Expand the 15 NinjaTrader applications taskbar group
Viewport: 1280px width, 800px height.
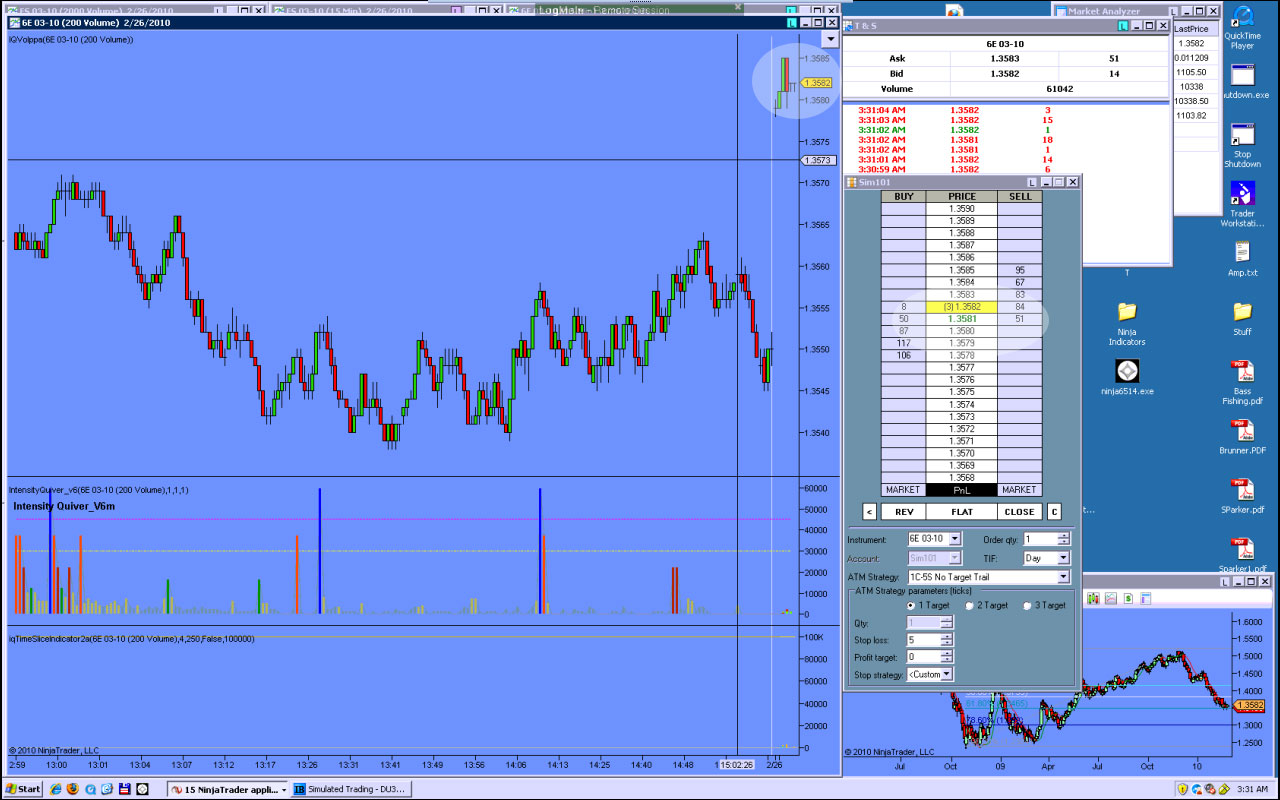227,789
